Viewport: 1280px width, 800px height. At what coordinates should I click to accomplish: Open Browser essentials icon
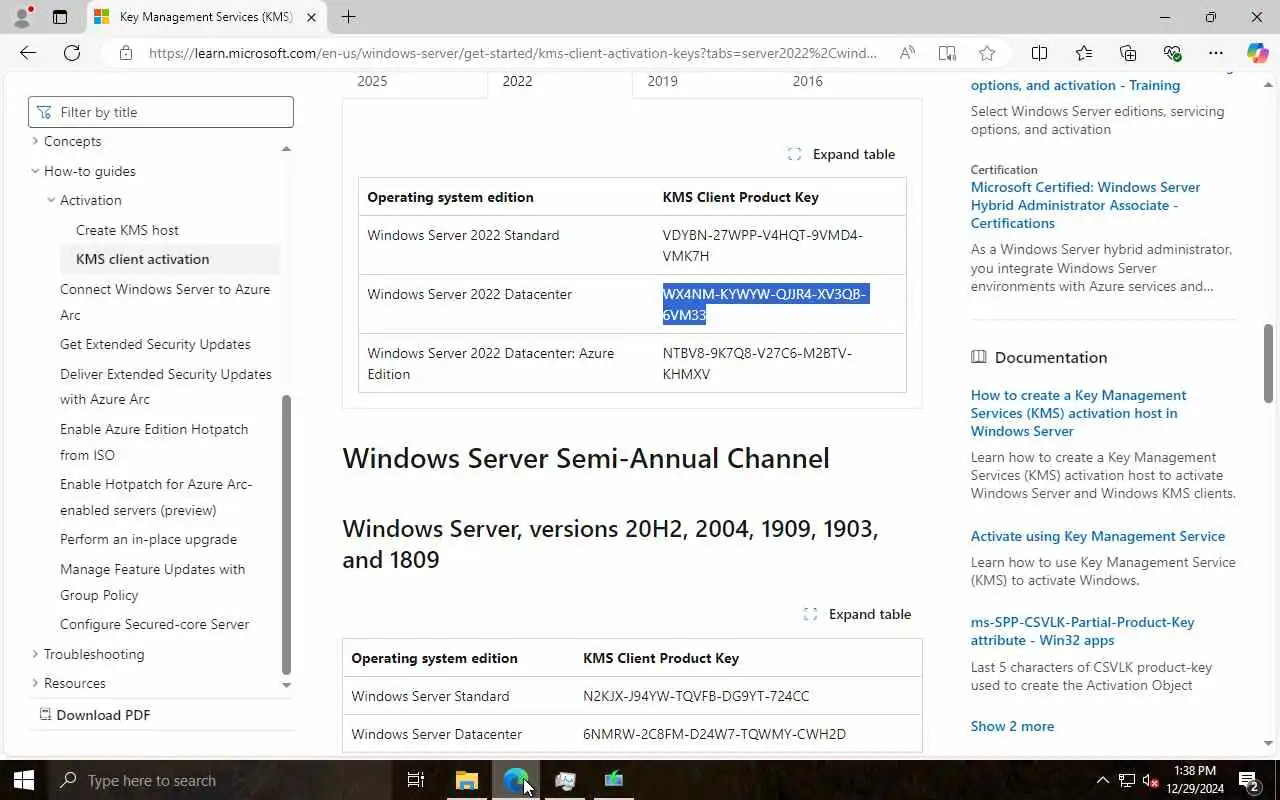point(1172,53)
